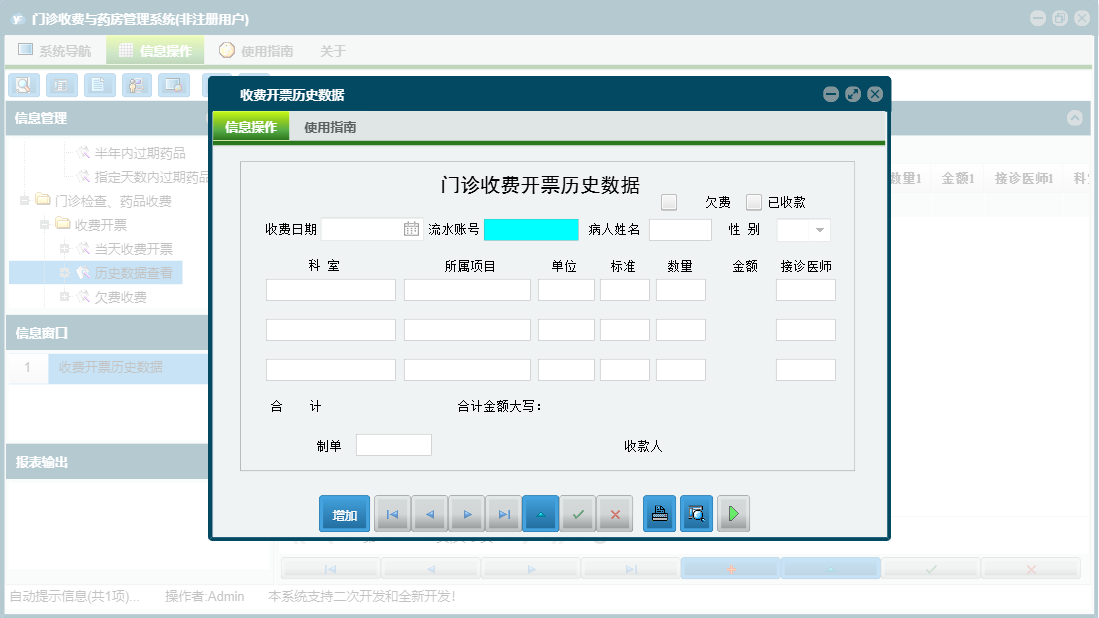
Task: Click the 信息管理 panel header
Action: click(x=107, y=118)
